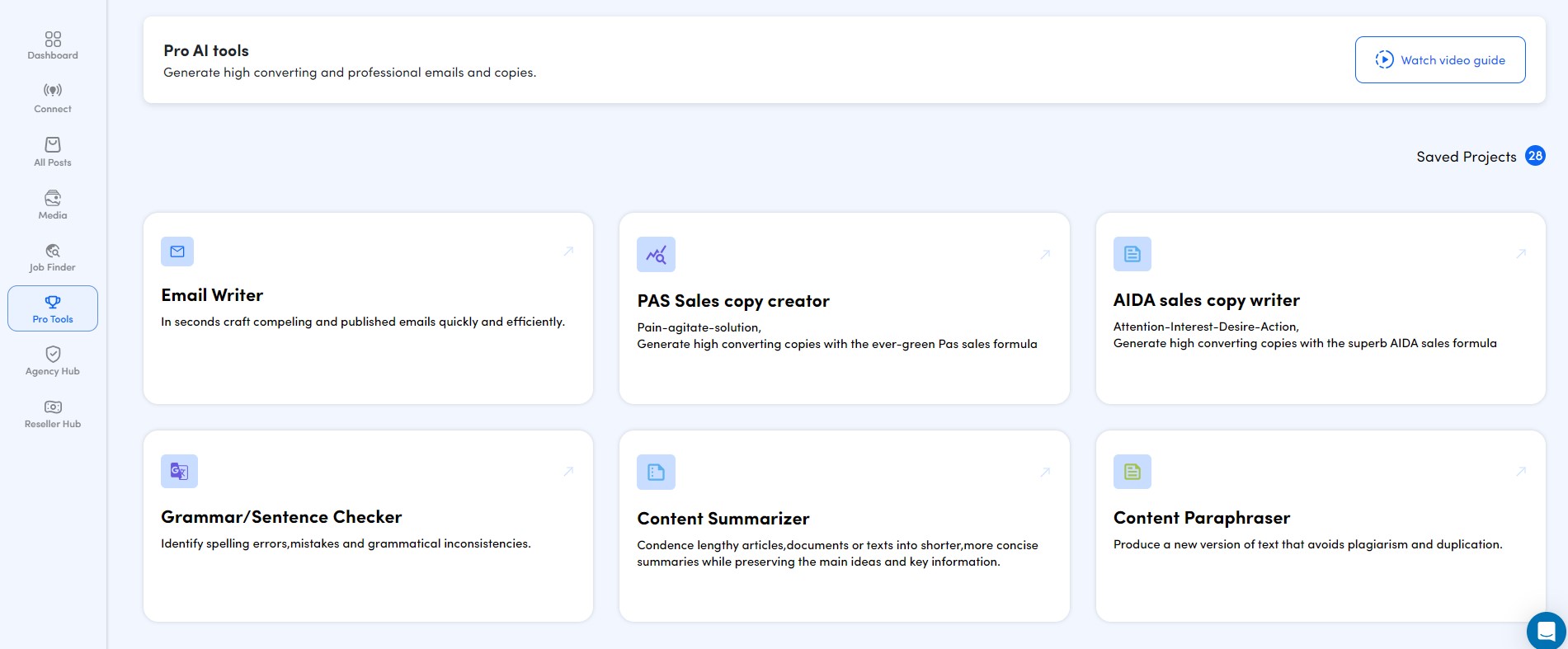The width and height of the screenshot is (1568, 649).
Task: Select Job Finder from sidebar
Action: click(53, 257)
